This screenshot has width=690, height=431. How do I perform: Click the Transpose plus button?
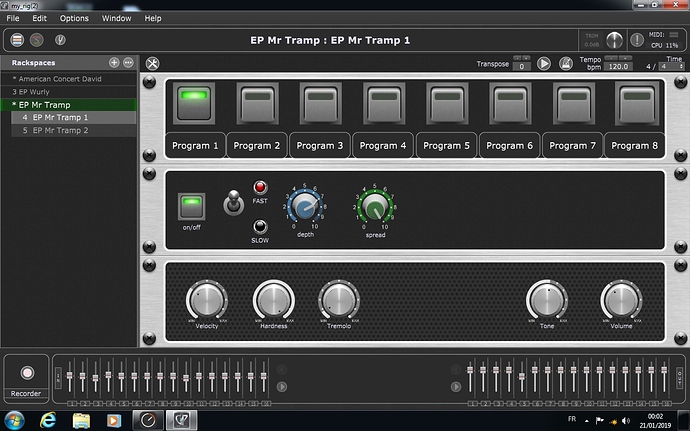pyautogui.click(x=526, y=58)
